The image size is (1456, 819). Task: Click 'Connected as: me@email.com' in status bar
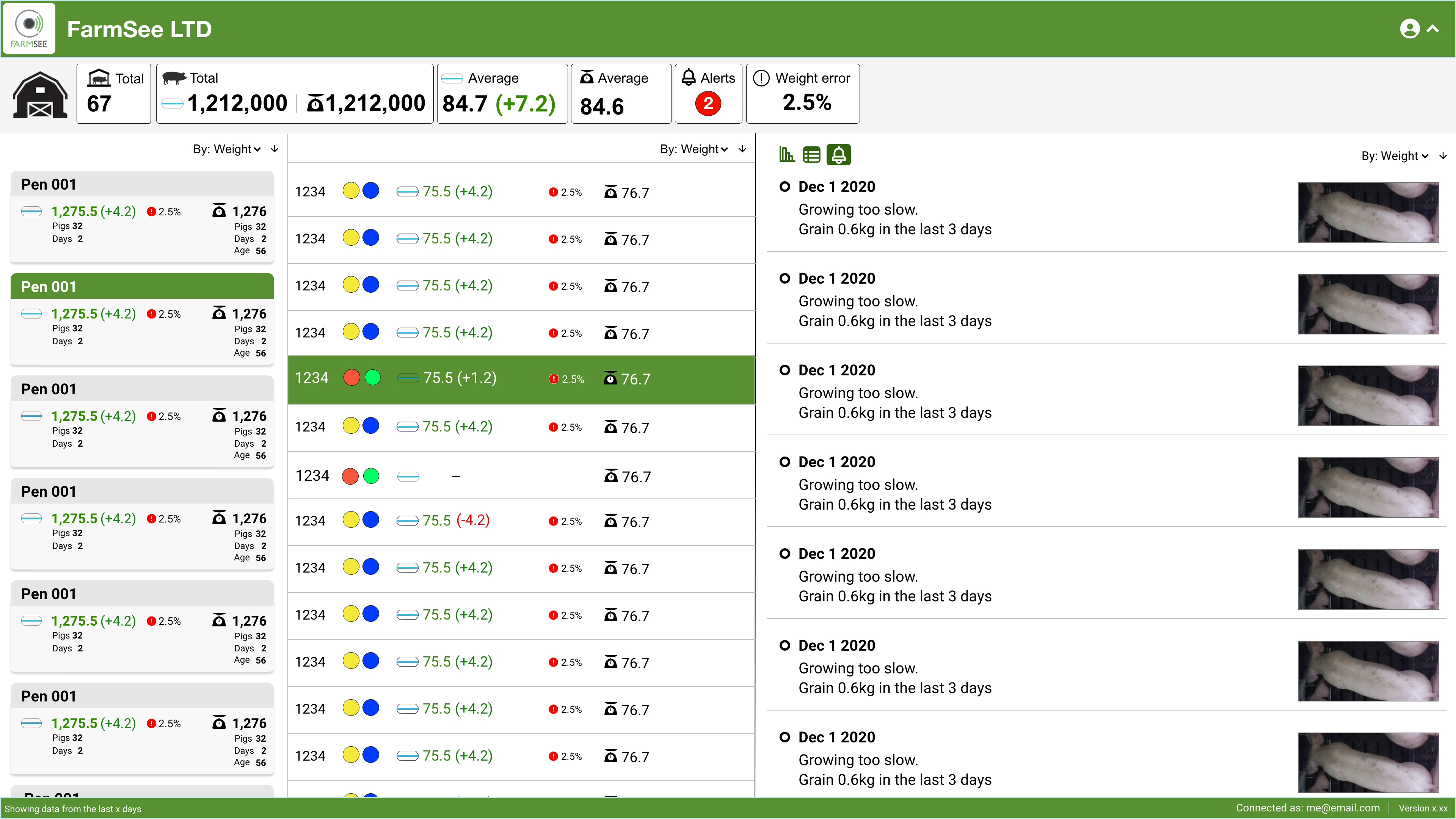click(1307, 808)
